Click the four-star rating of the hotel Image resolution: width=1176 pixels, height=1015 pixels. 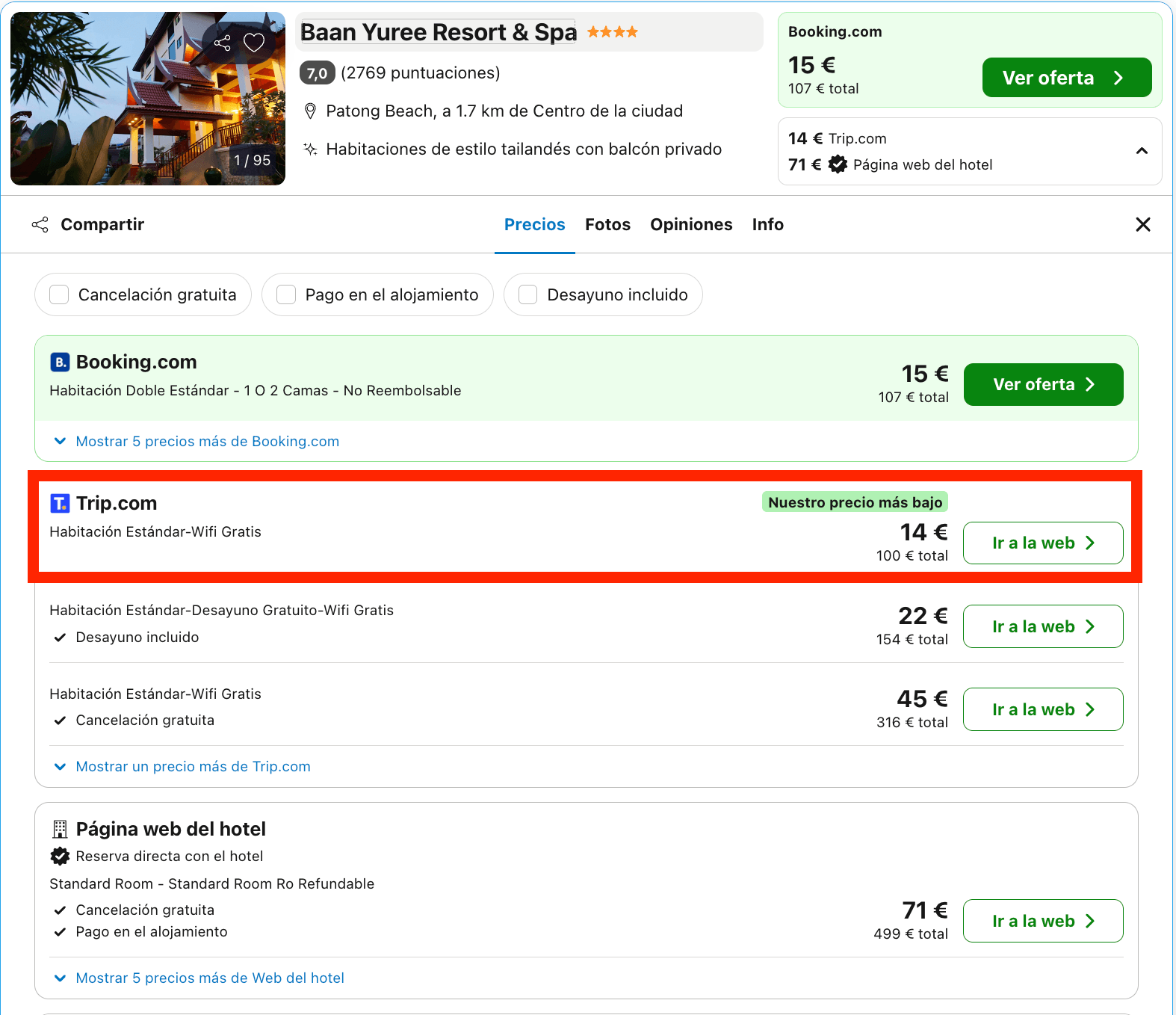point(612,32)
